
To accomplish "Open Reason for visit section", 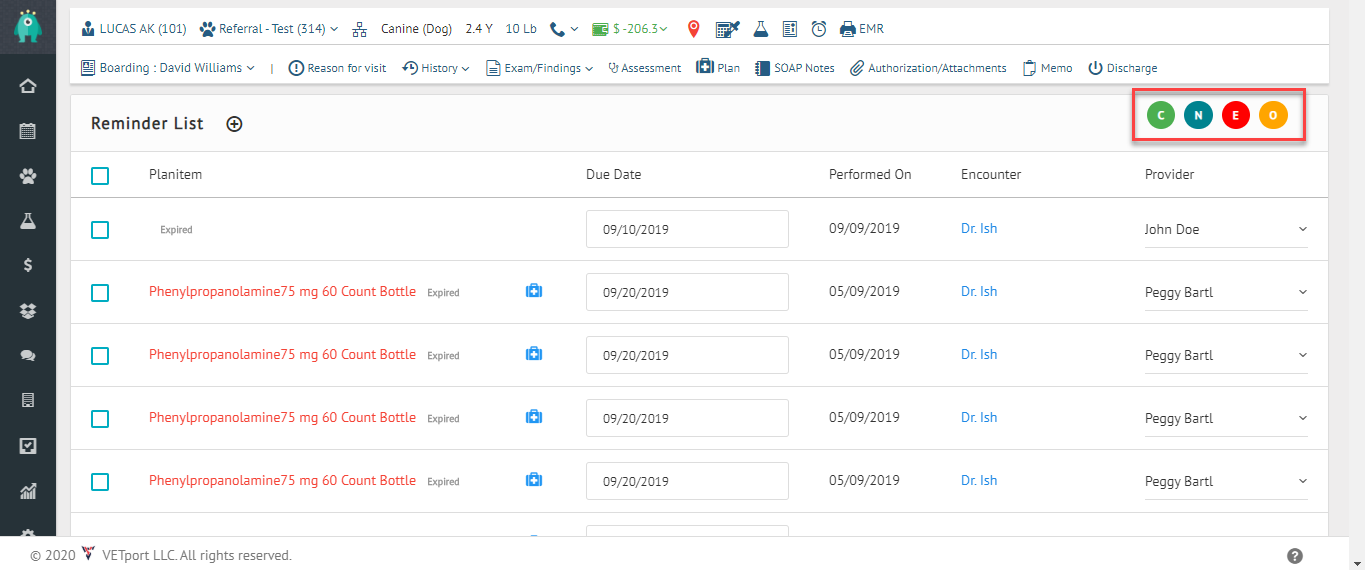I will click(337, 68).
